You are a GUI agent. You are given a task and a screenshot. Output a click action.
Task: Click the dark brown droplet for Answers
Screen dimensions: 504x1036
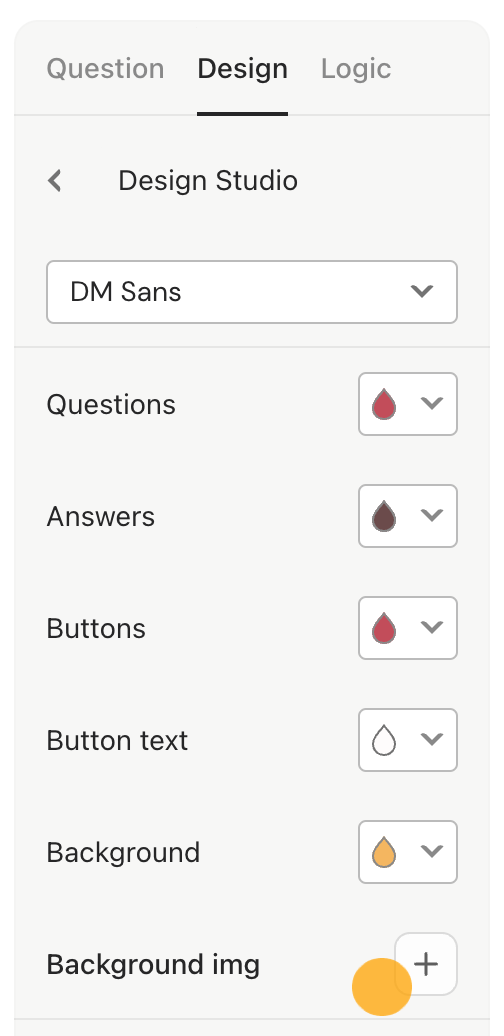pyautogui.click(x=384, y=516)
